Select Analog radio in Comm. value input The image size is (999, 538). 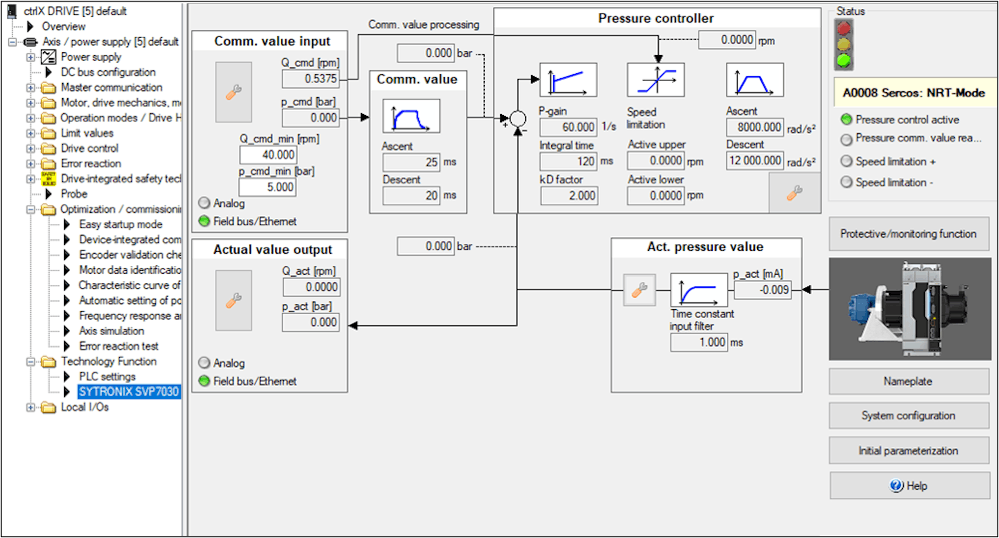tap(205, 203)
